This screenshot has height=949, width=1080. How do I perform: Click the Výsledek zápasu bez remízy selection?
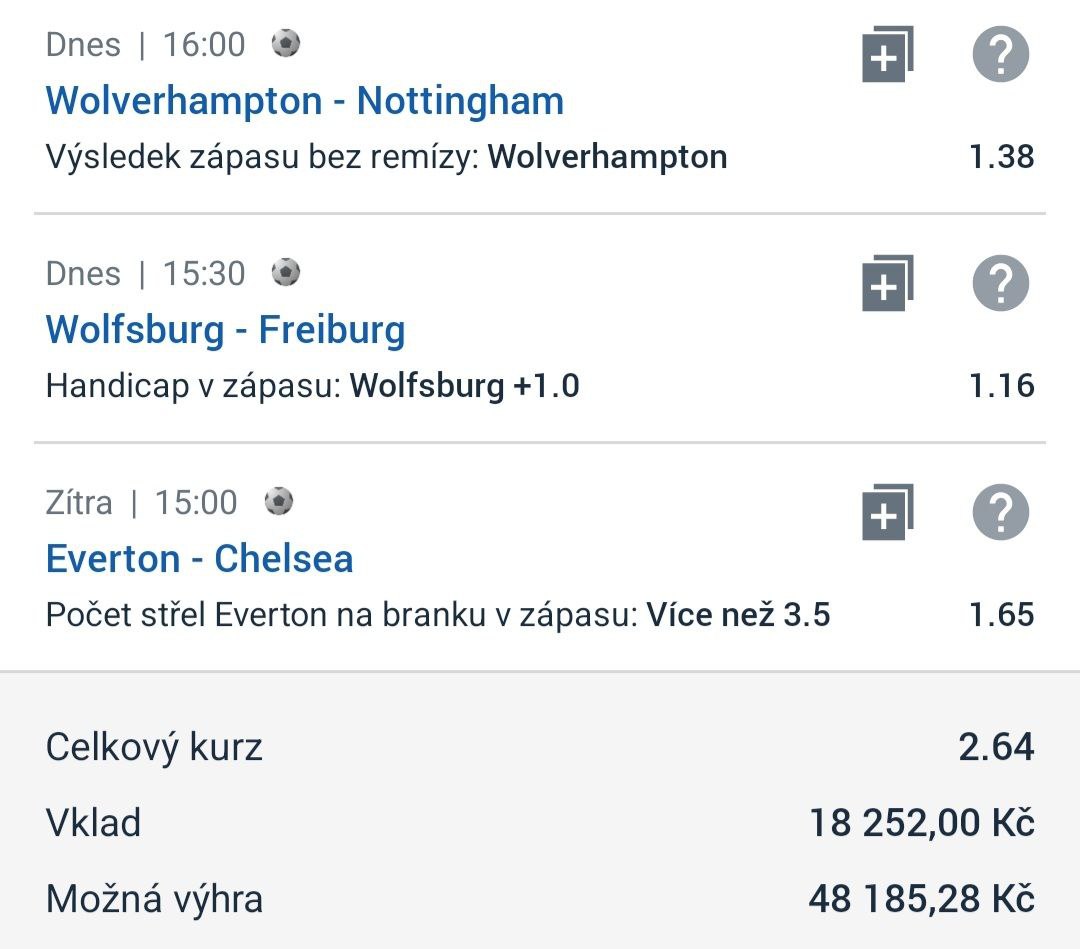coord(386,157)
